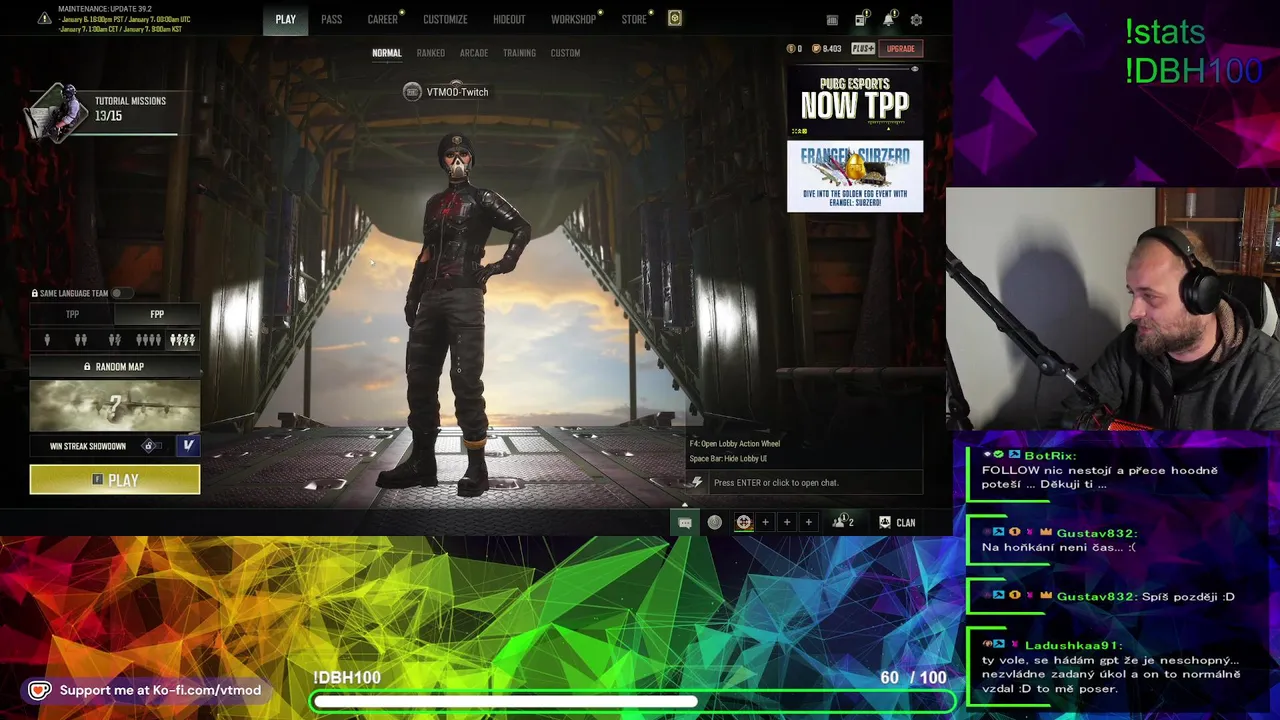Select the TRAINING mode tab
Viewport: 1280px width, 720px height.
coord(519,53)
